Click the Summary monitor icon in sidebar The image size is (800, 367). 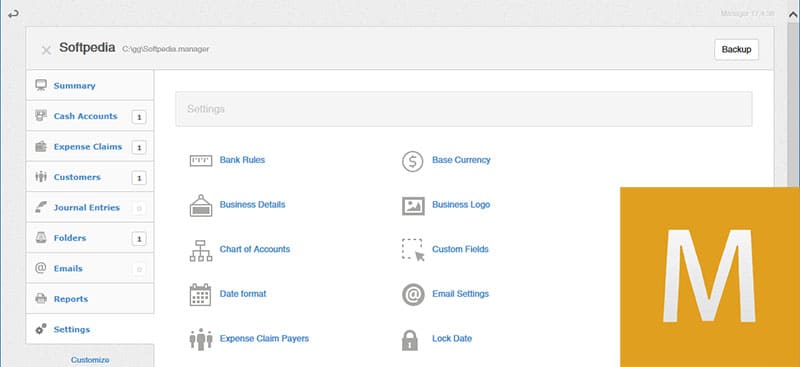click(x=41, y=85)
